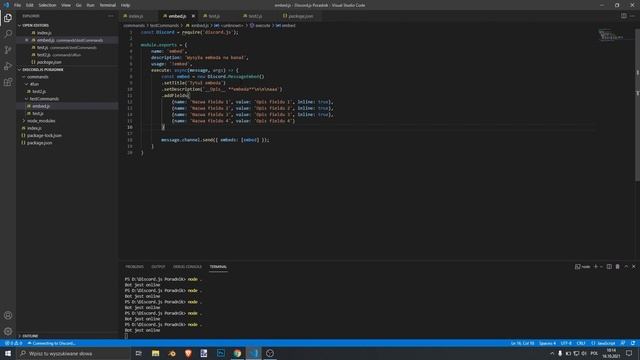Image resolution: width=640 pixels, height=360 pixels.
Task: Click the Task View taskbar button
Action: [x=139, y=353]
